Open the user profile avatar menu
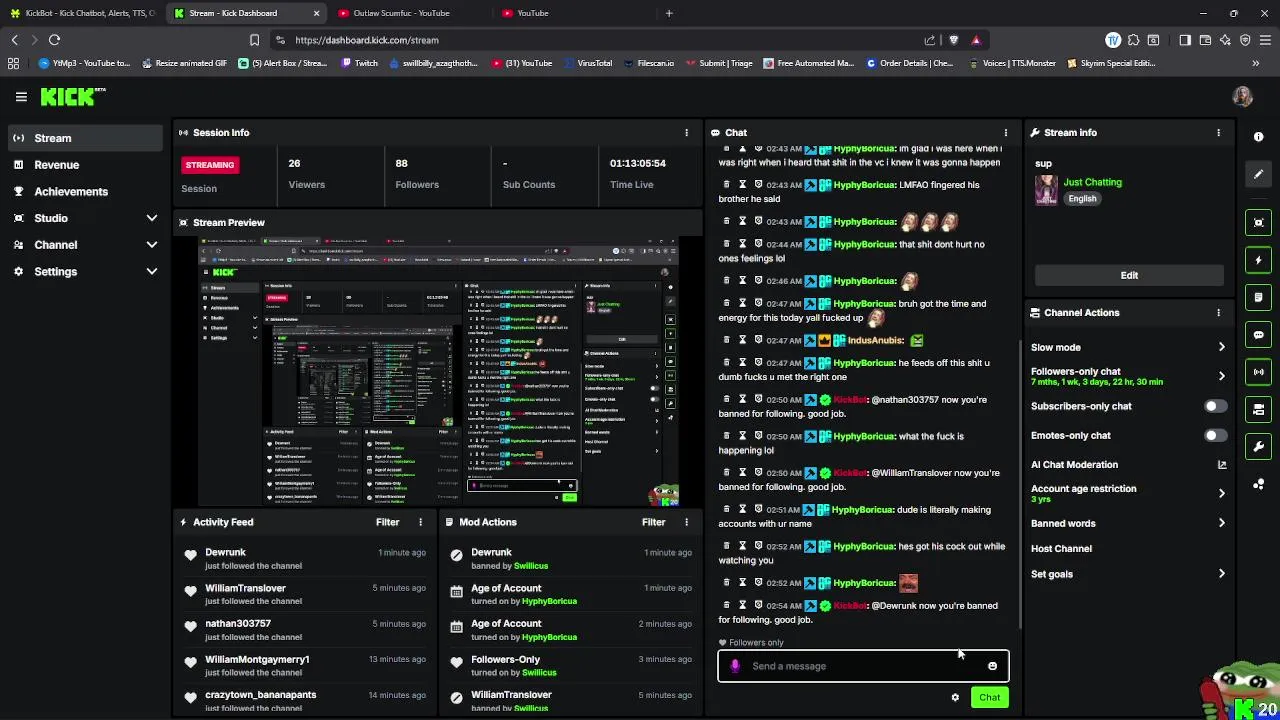1280x720 pixels. pyautogui.click(x=1243, y=96)
